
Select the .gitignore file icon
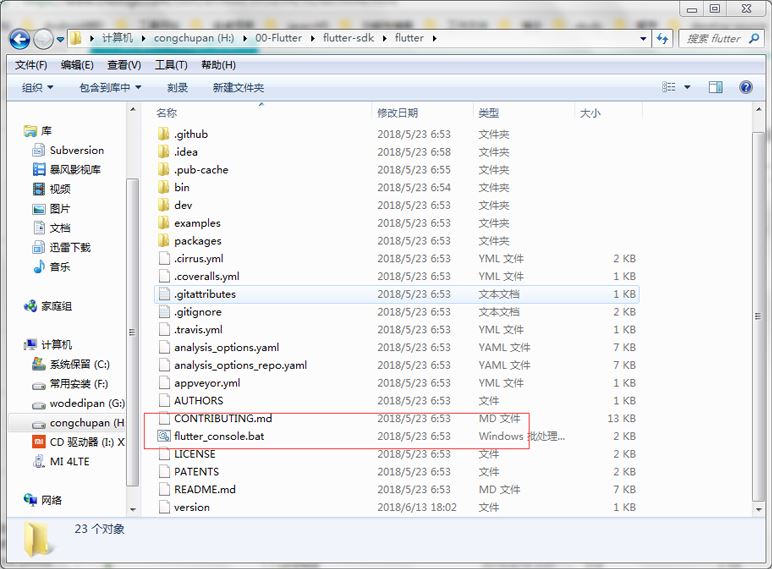164,312
